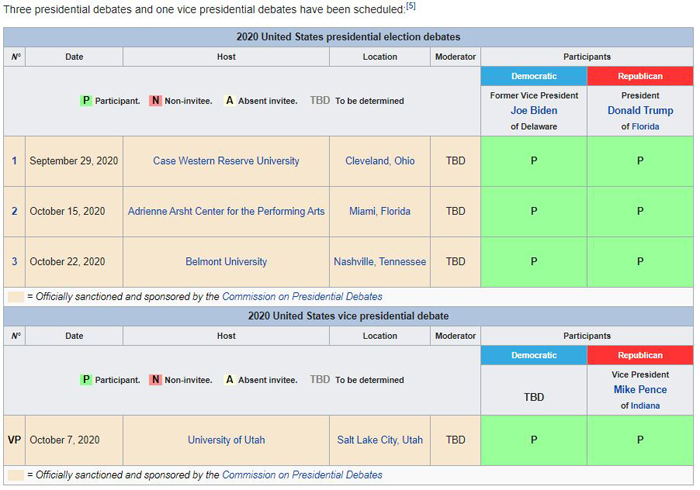Open the Mike Pence link
700x490 pixels.
pyautogui.click(x=640, y=390)
